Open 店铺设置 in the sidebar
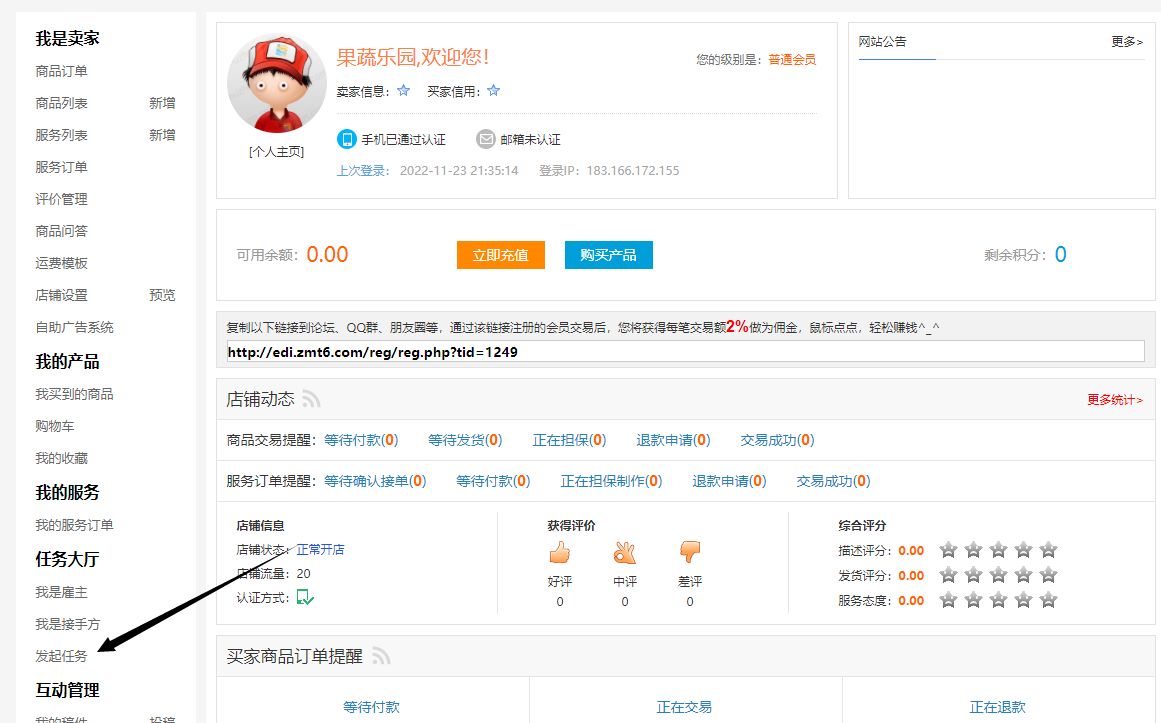This screenshot has height=723, width=1161. [x=61, y=296]
